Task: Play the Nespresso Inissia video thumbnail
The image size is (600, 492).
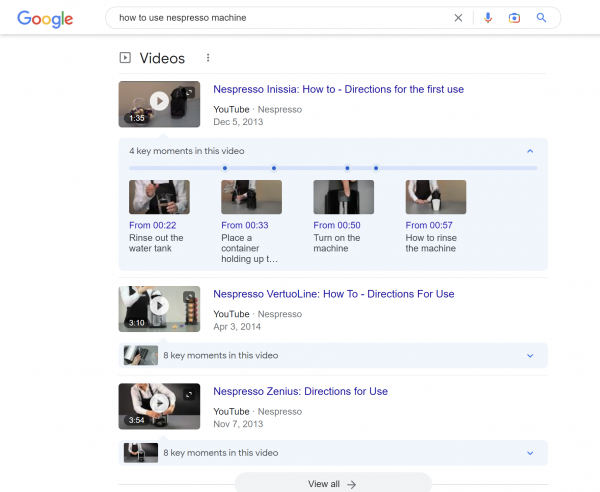Action: tap(159, 104)
